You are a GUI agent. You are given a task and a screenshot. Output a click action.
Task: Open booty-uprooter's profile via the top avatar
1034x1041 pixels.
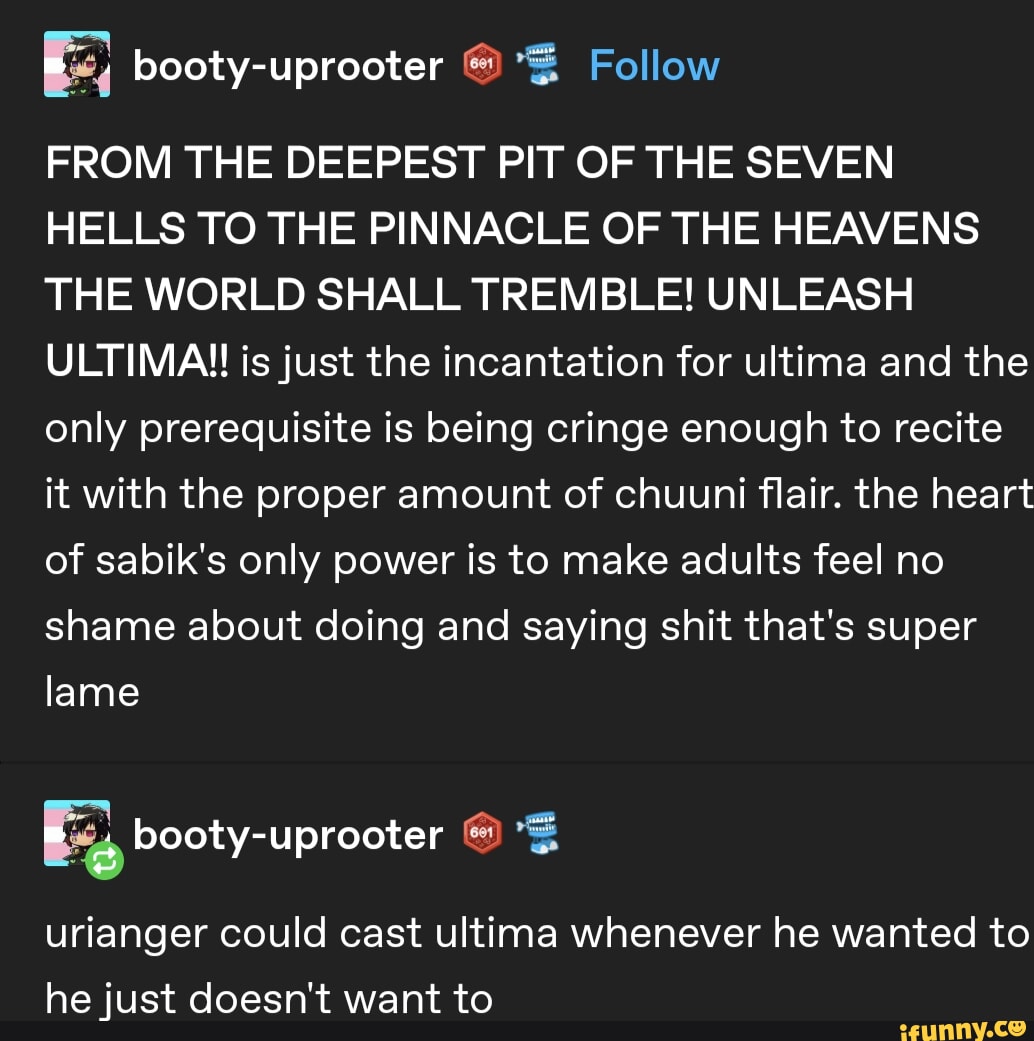tap(75, 64)
